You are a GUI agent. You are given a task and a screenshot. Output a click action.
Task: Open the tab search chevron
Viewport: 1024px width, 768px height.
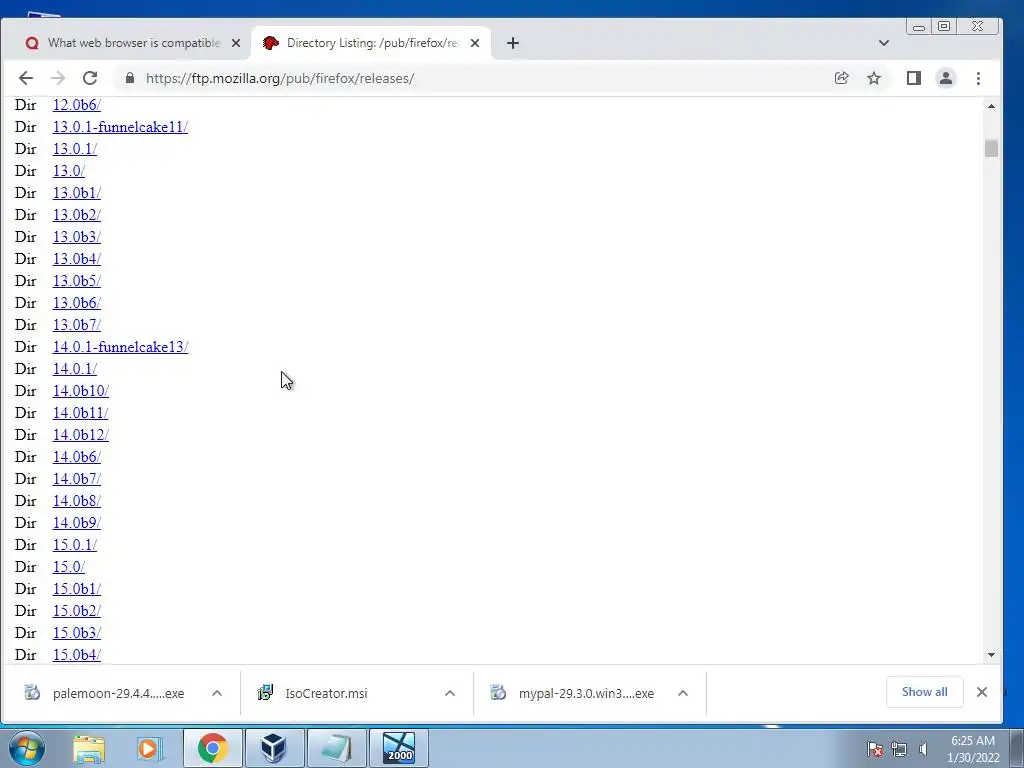pos(884,43)
